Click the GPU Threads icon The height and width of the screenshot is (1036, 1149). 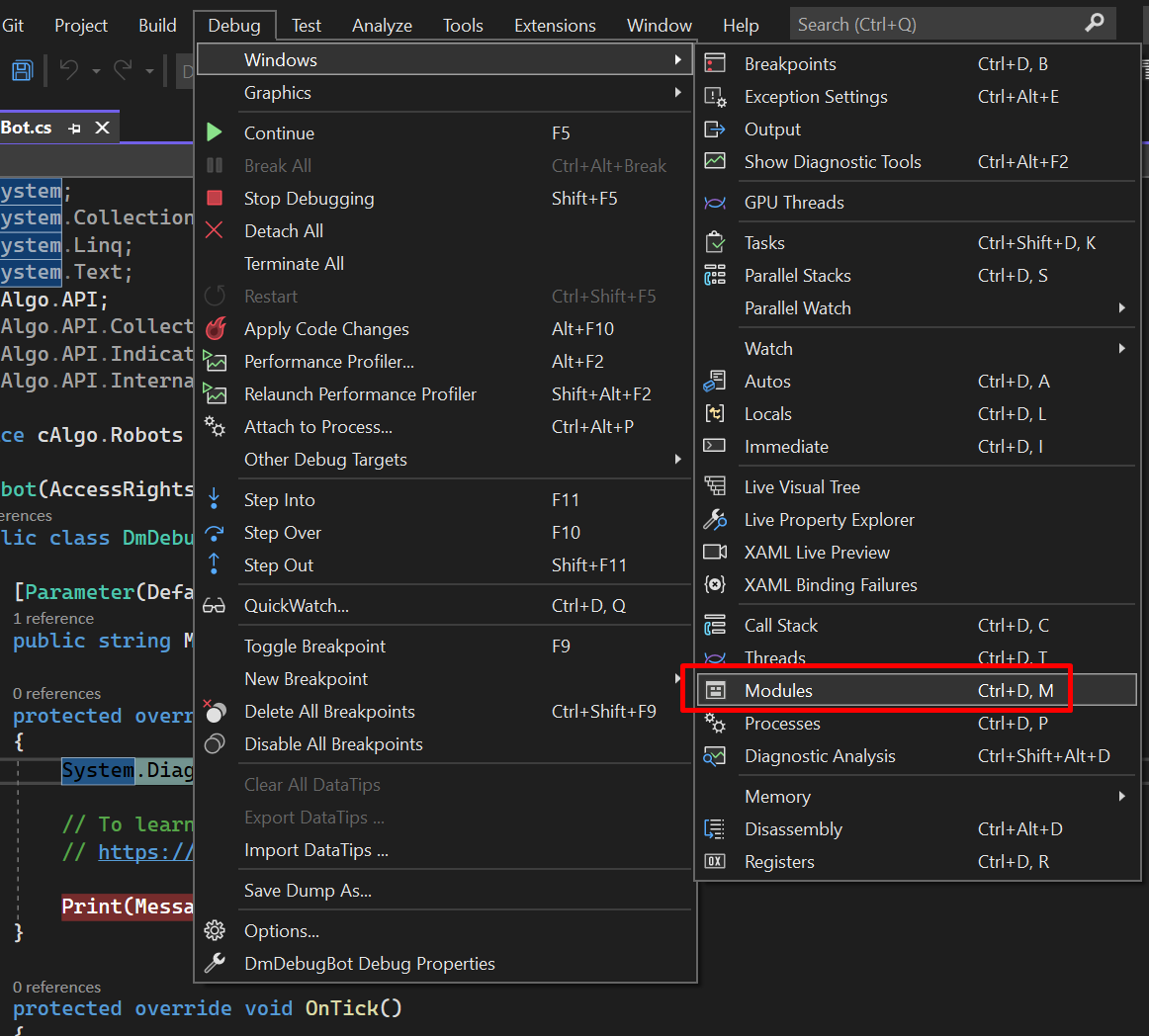715,203
